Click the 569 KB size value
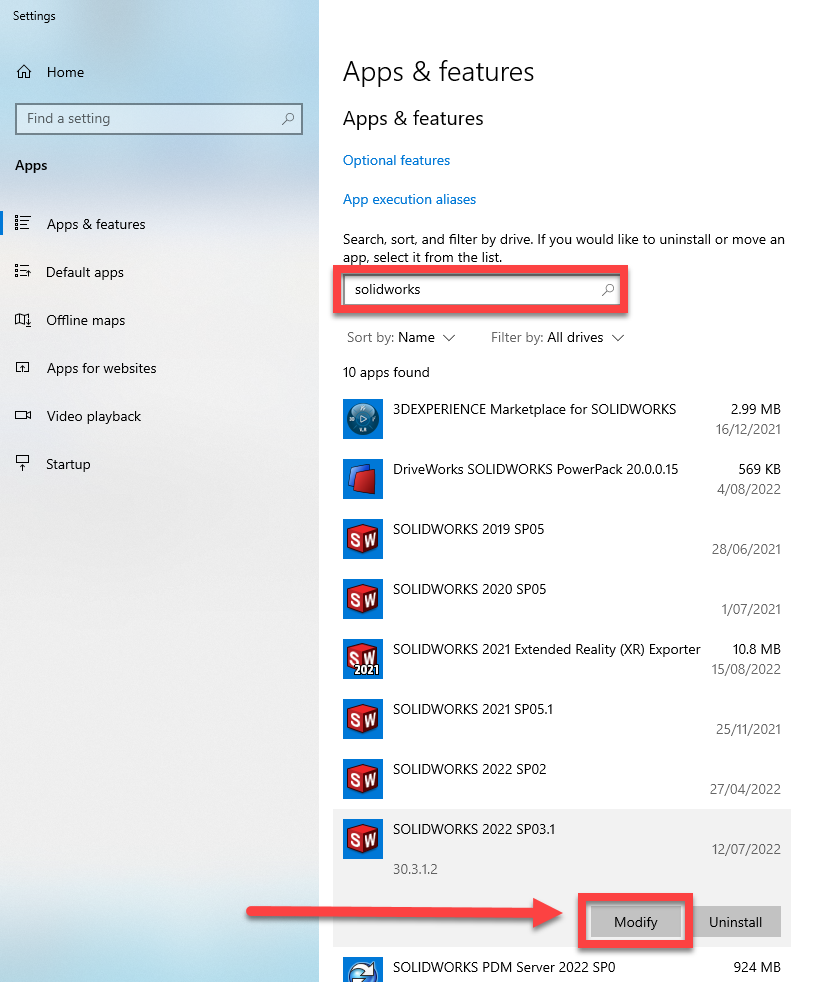827x982 pixels. (x=759, y=469)
